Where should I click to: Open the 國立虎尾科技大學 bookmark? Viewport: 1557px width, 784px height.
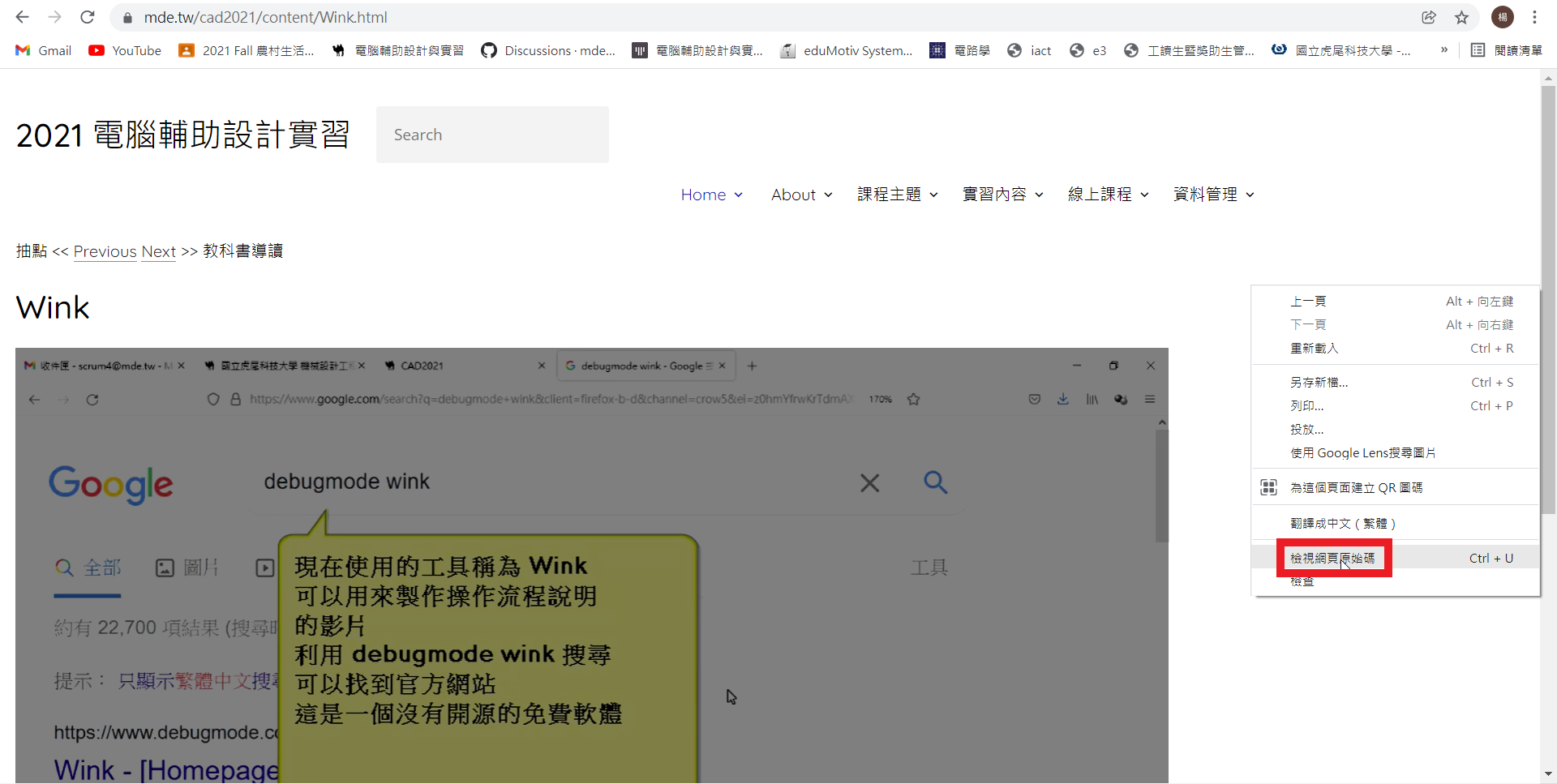coord(1341,50)
